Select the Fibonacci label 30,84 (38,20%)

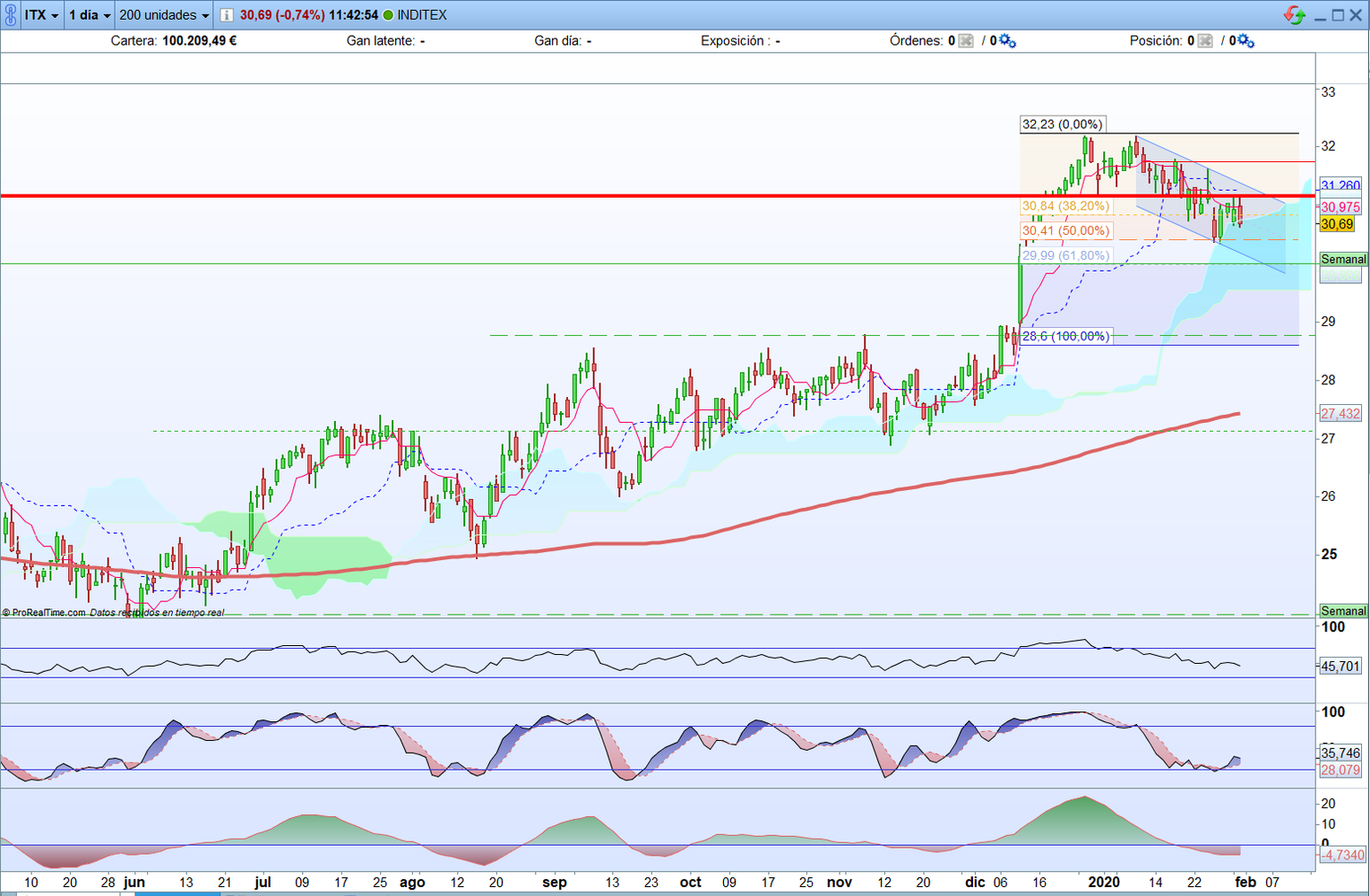point(1065,206)
